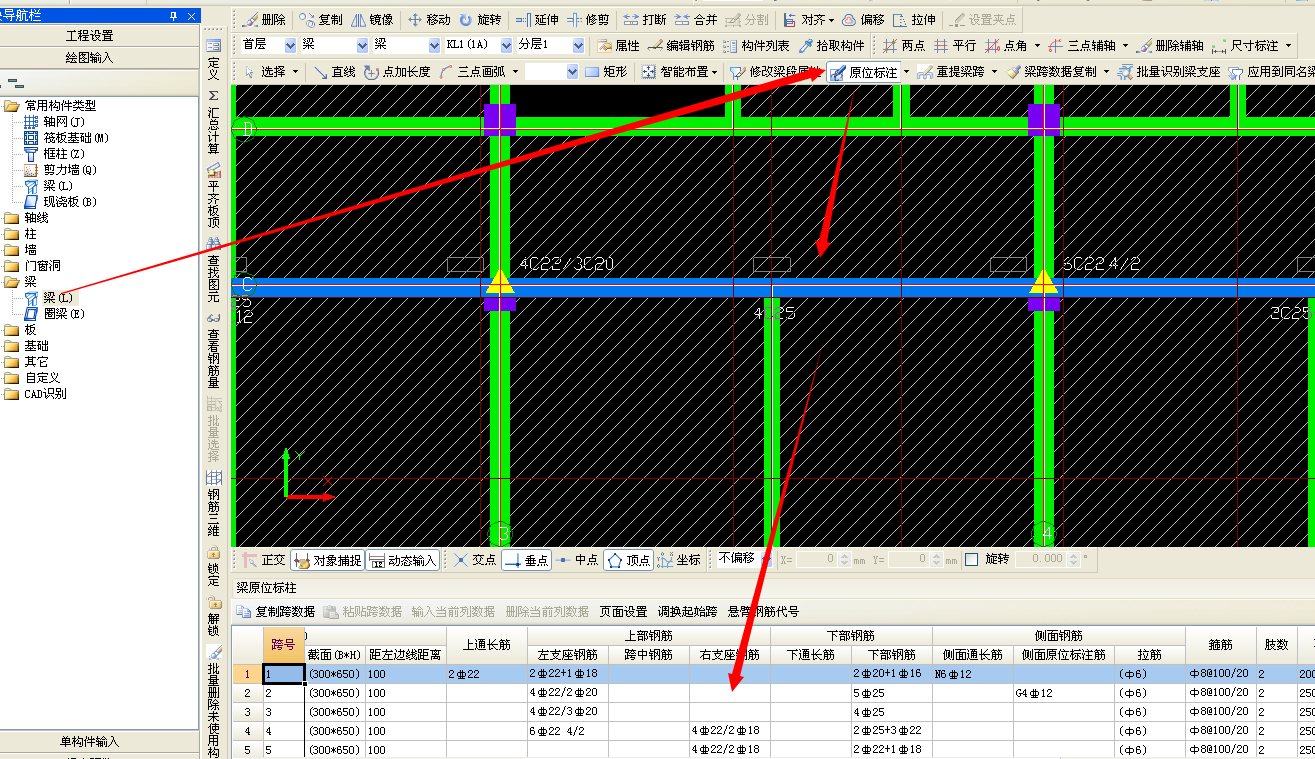Toggle 交点 (intersection) snap
1315x759 pixels.
474,560
